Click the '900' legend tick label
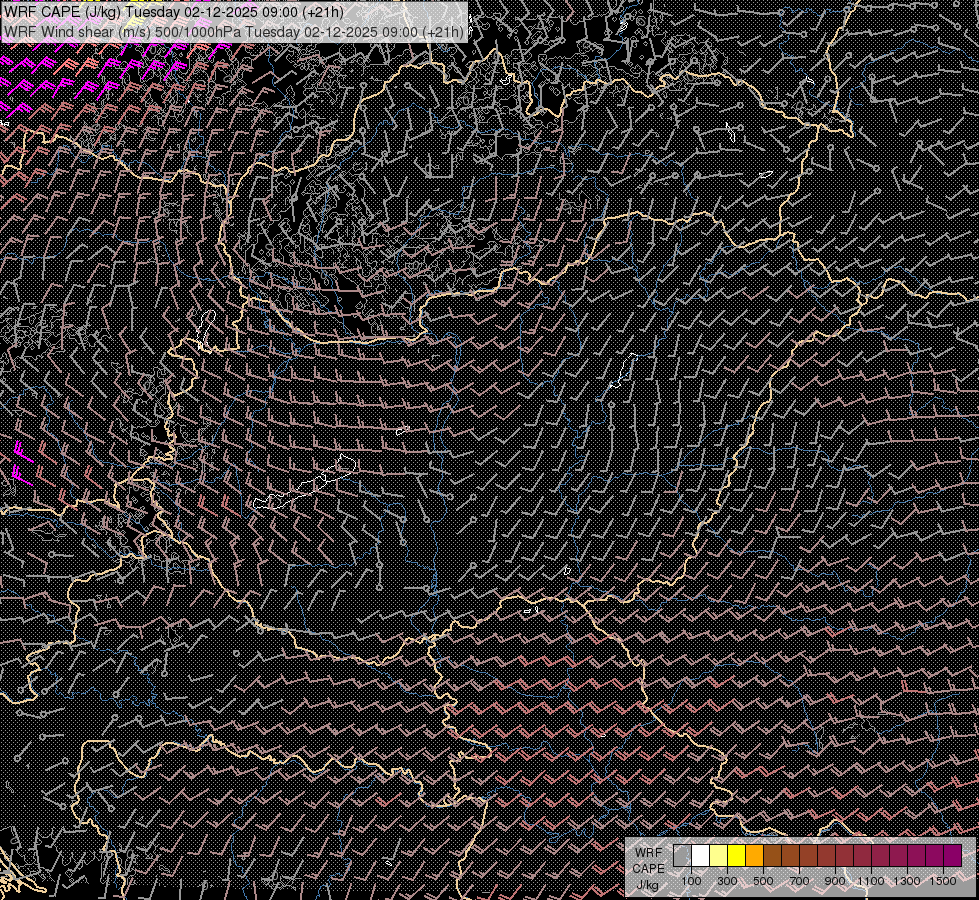This screenshot has height=900, width=979. pyautogui.click(x=835, y=881)
